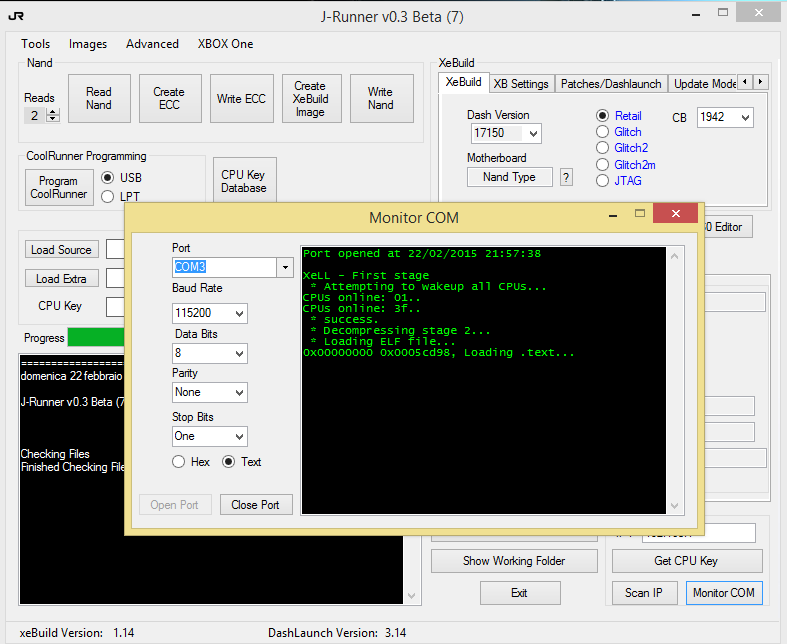
Task: Click the Program CoolRunner button
Action: [x=59, y=187]
